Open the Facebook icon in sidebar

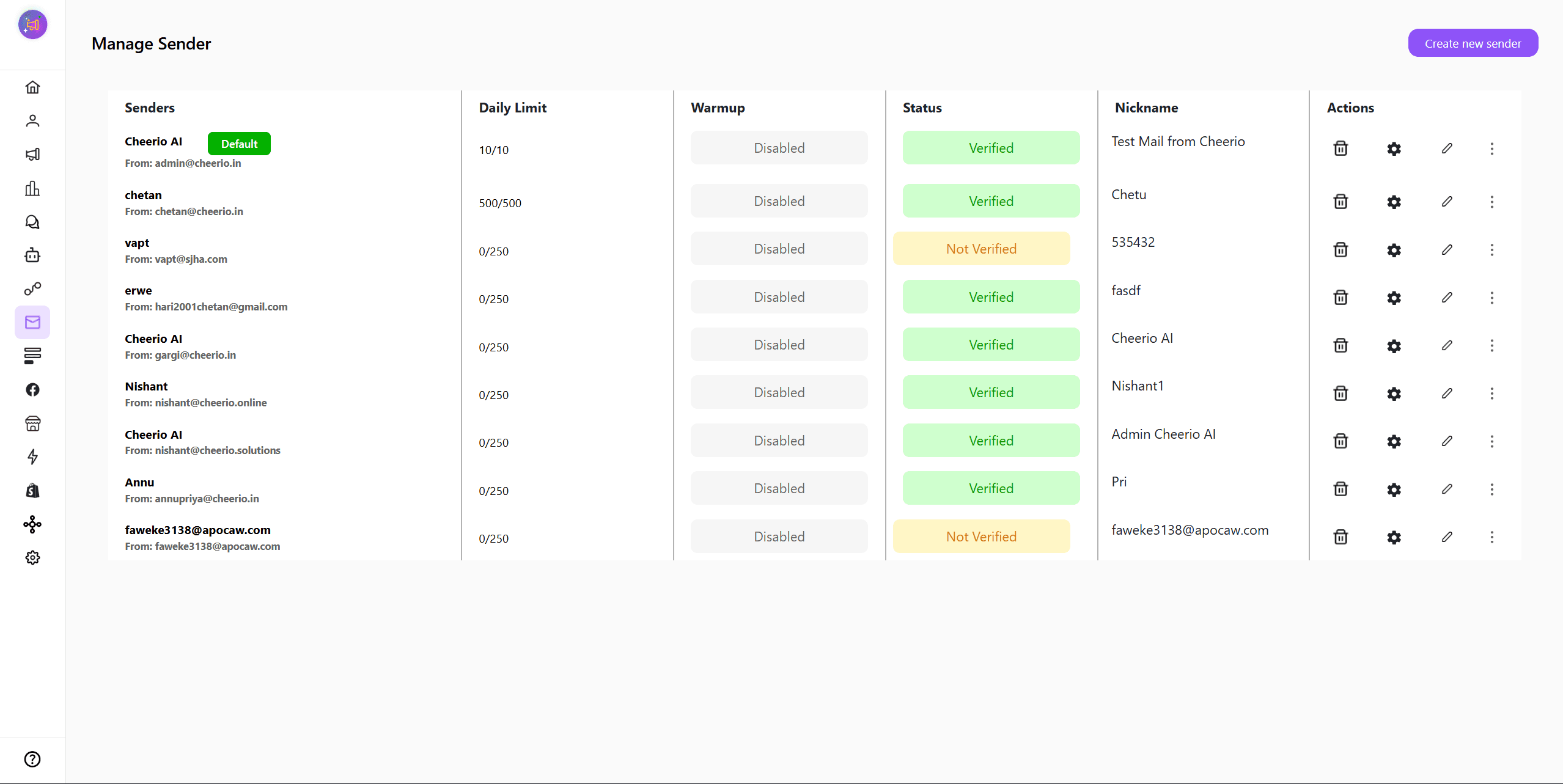point(32,389)
